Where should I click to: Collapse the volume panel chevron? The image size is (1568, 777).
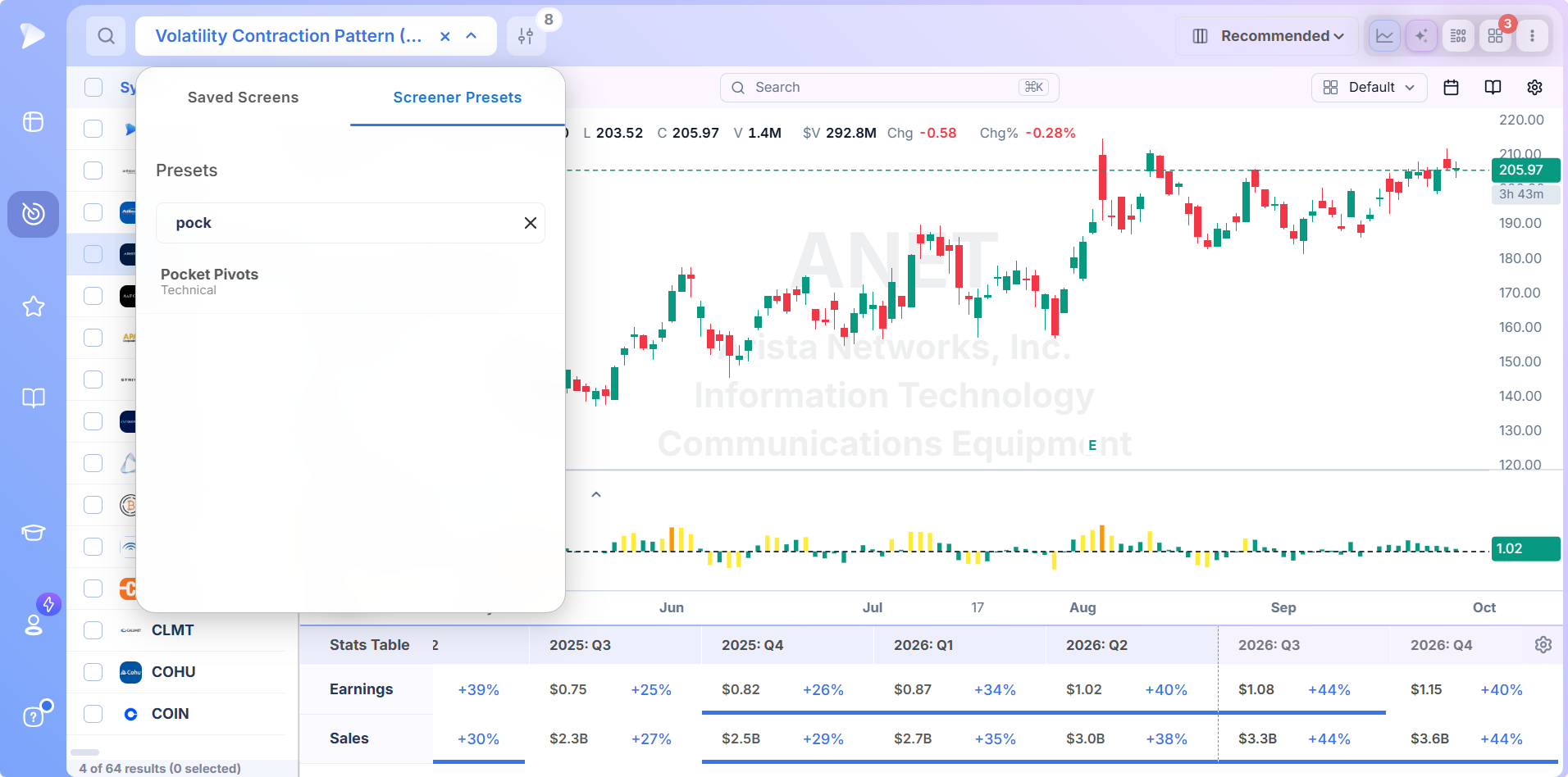point(596,494)
